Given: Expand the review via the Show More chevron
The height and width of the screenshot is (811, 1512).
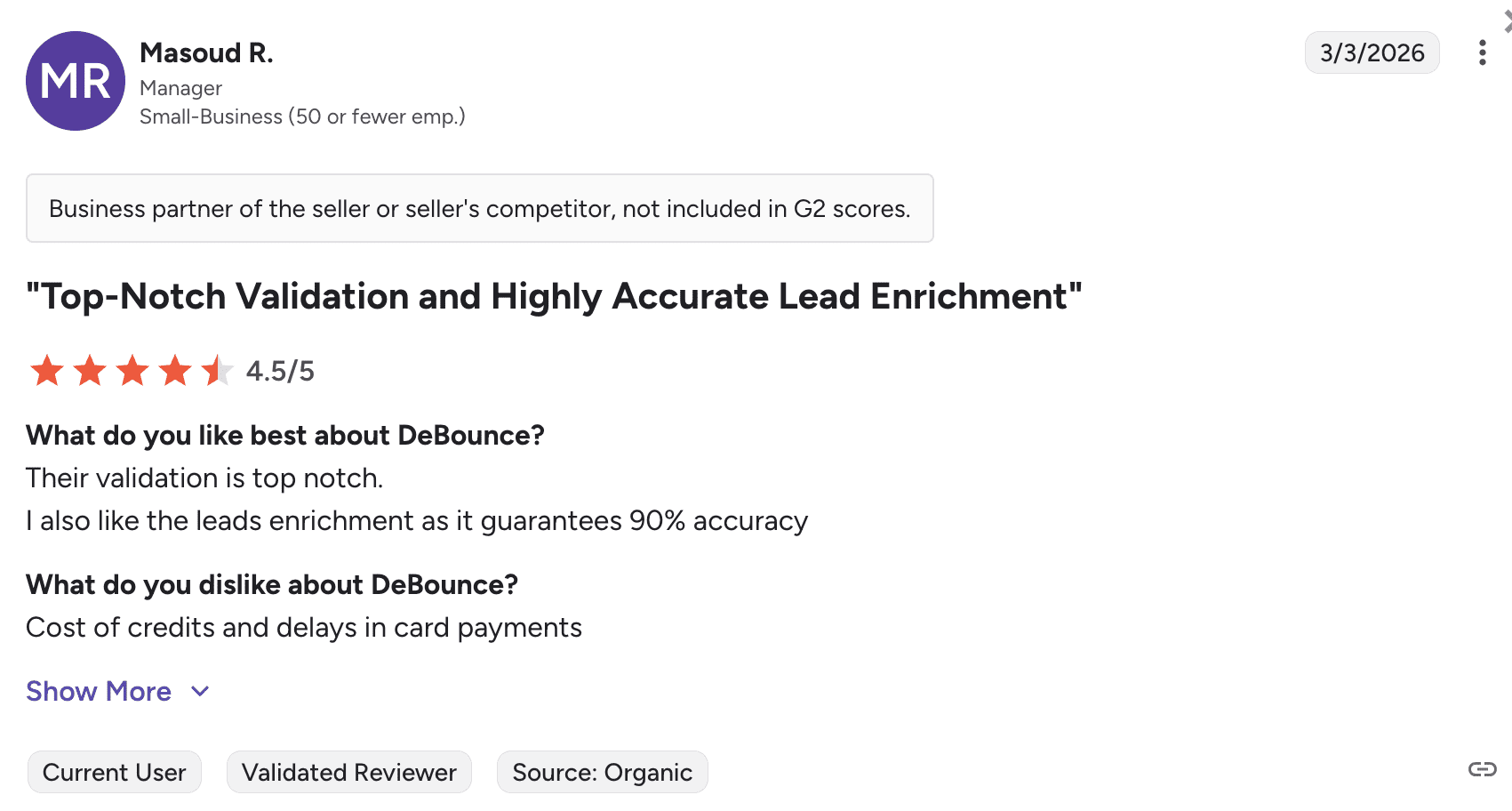Looking at the screenshot, I should point(201,691).
